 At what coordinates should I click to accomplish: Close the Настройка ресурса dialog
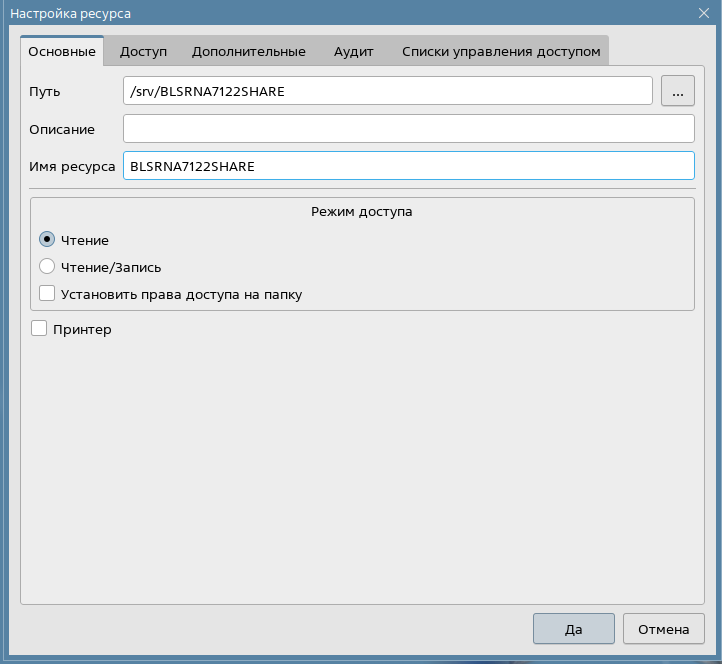pyautogui.click(x=704, y=13)
